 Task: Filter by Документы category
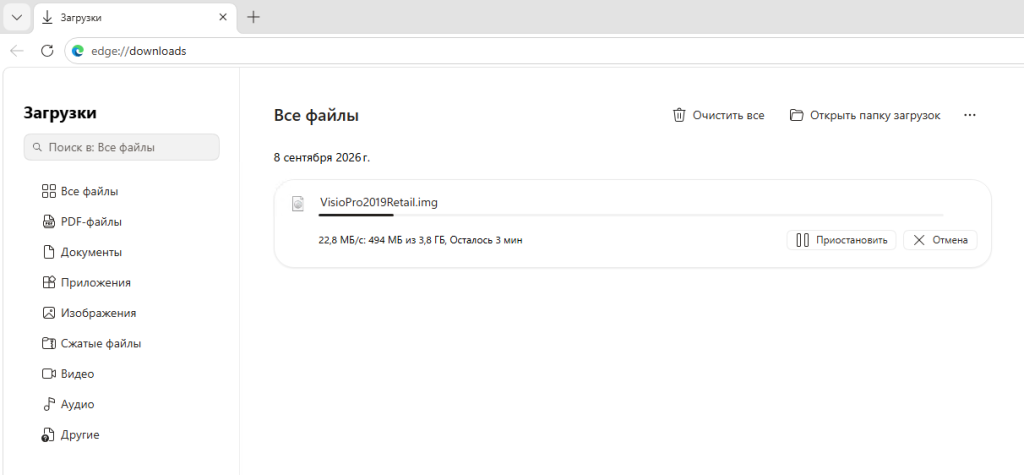coord(82,252)
